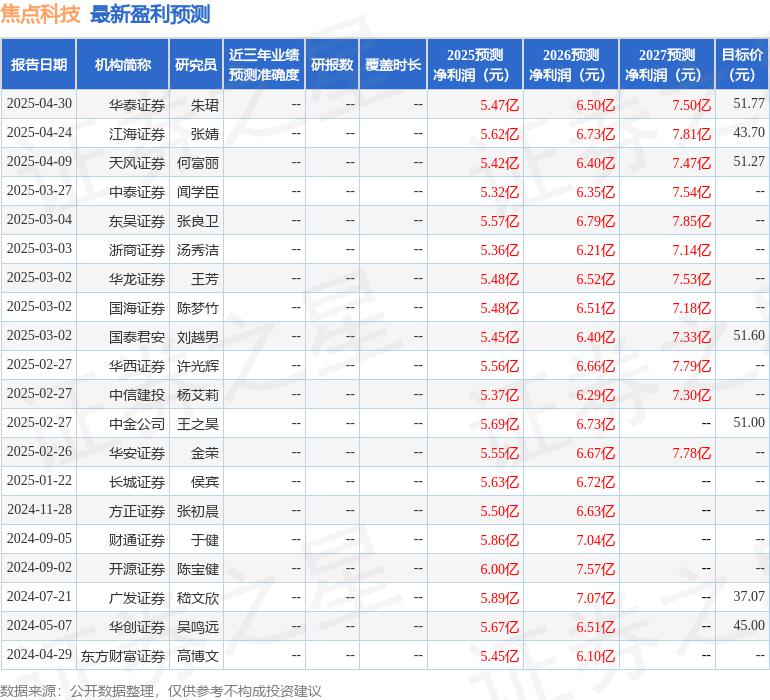Open the 国泰君安 institution row

pyautogui.click(x=137, y=336)
